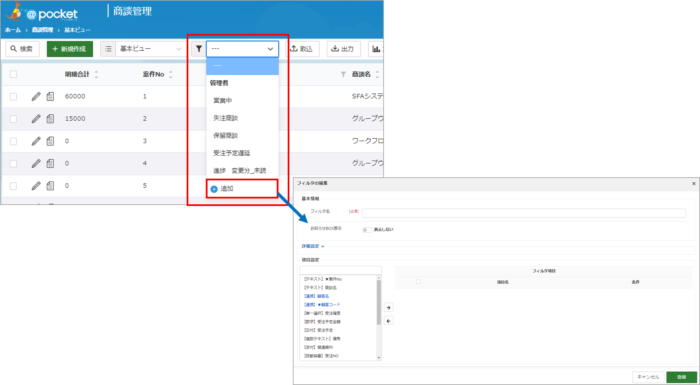Screen dimensions: 700x385
Task: Toggle the お知らせBOX表示 switch
Action: [367, 230]
